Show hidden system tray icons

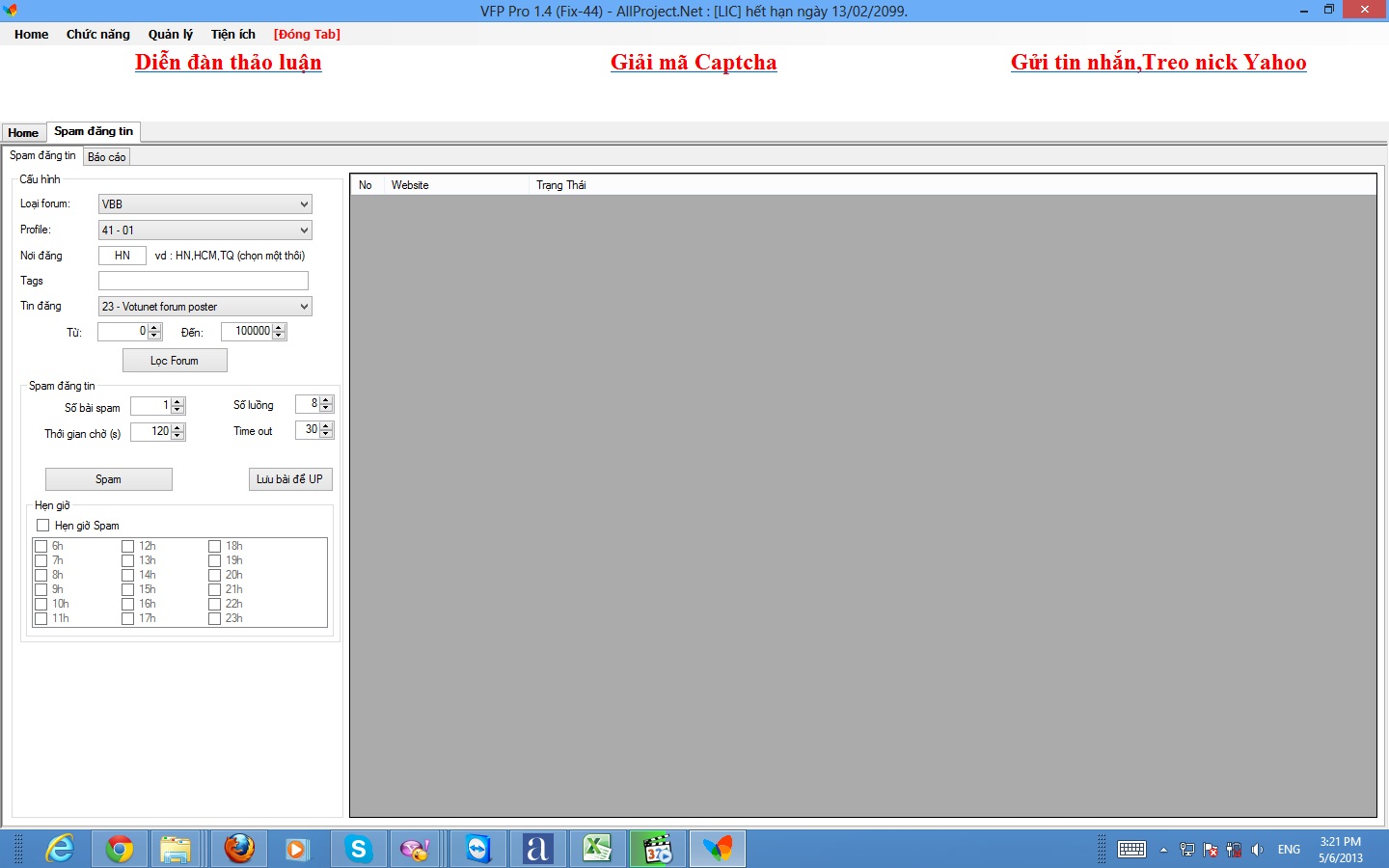click(1163, 850)
